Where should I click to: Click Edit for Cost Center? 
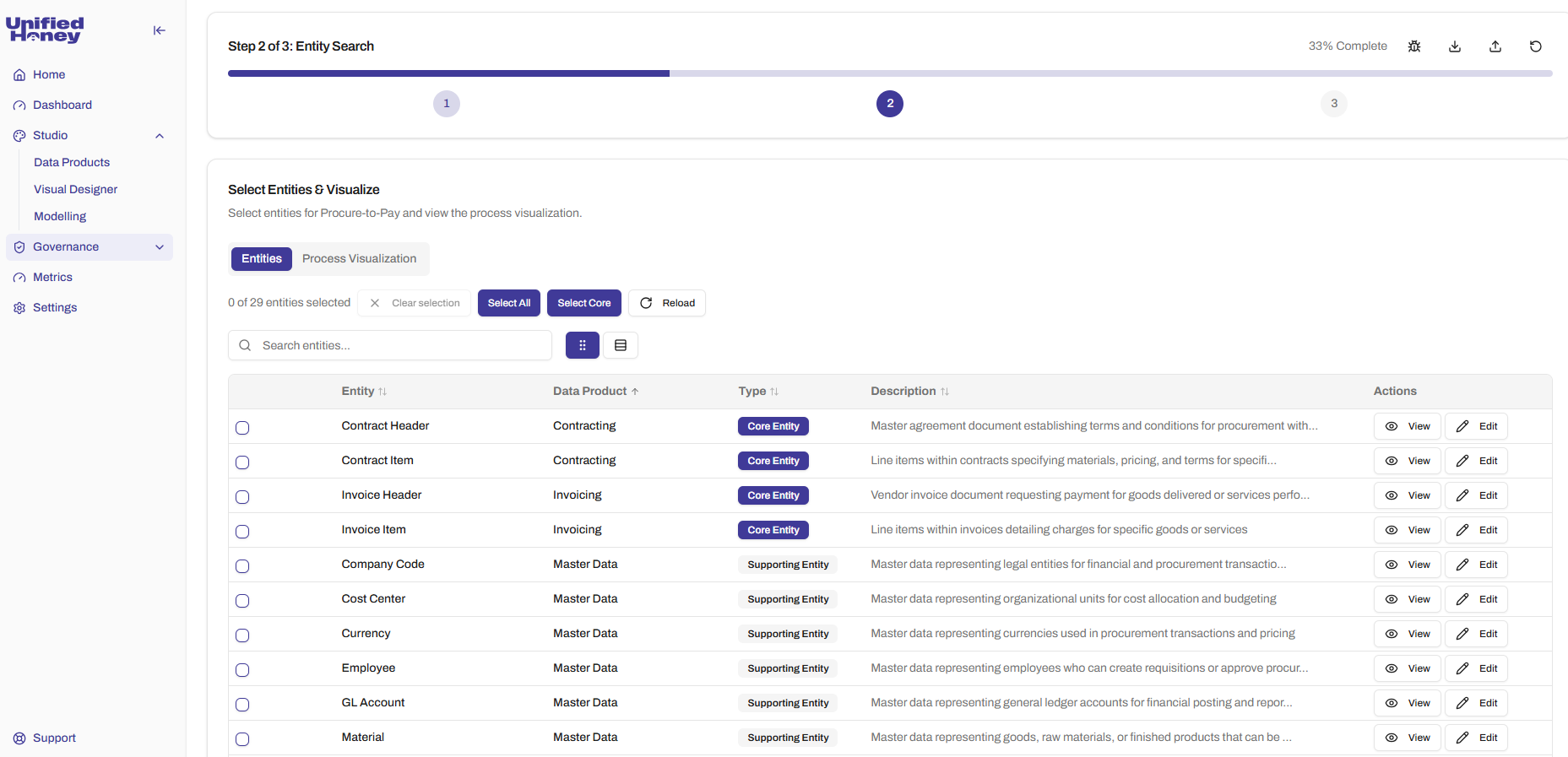(1476, 599)
